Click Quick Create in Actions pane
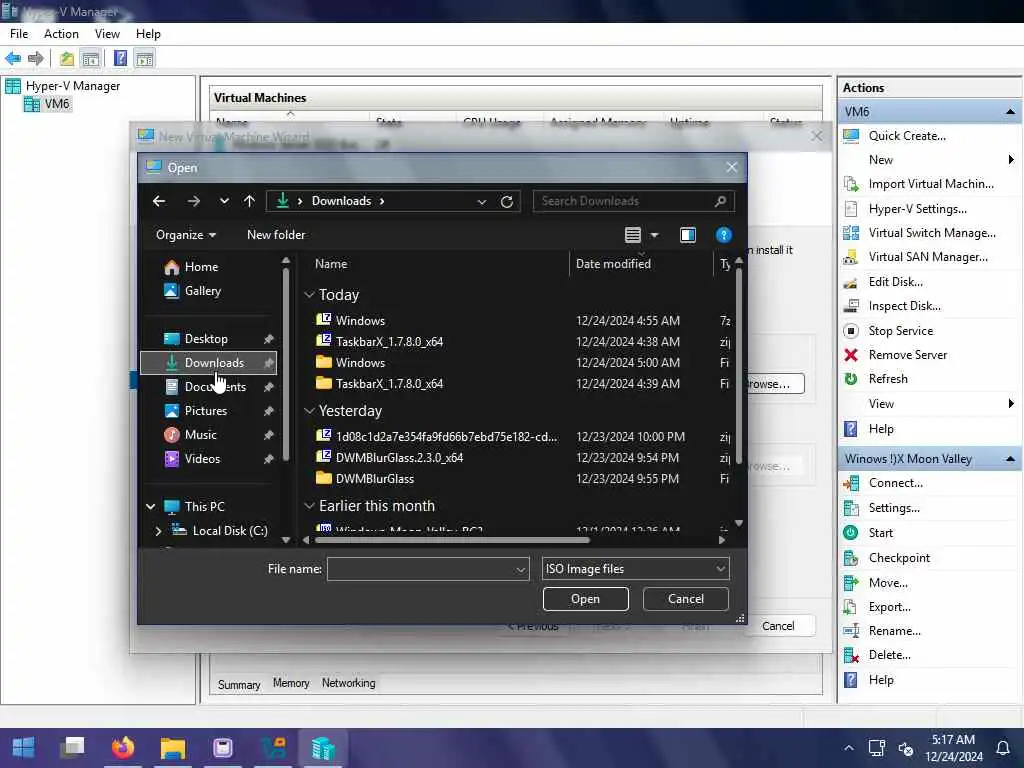 click(906, 136)
